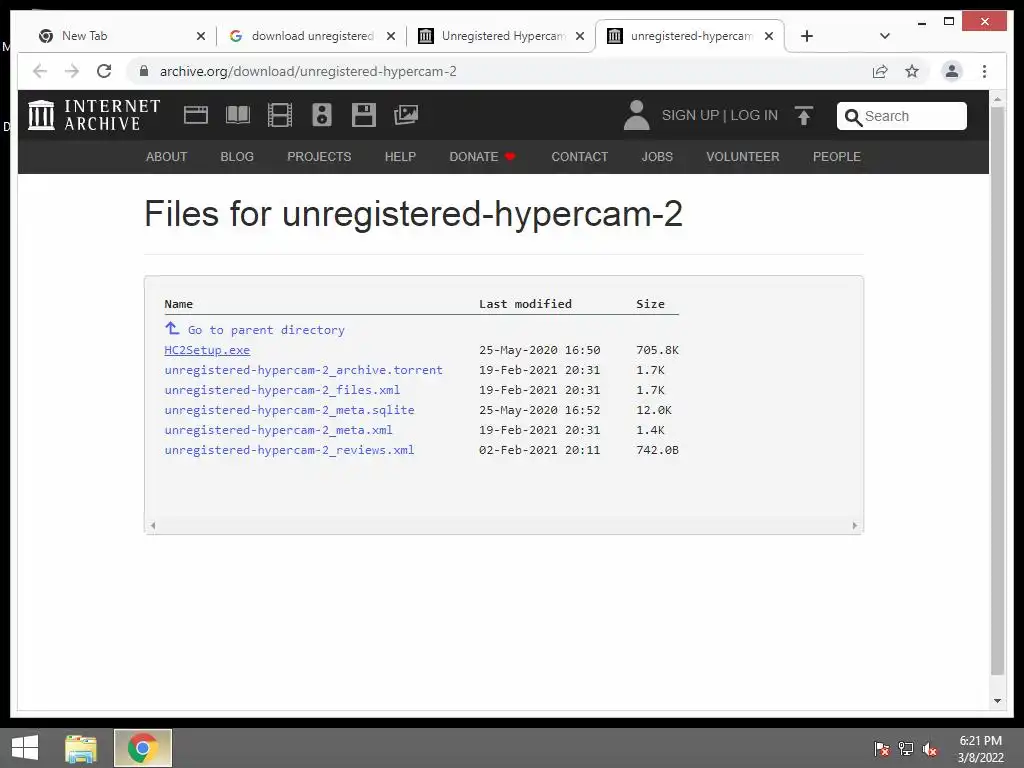Click the muted volume tray icon
Screen dimensions: 1024x768
point(930,748)
